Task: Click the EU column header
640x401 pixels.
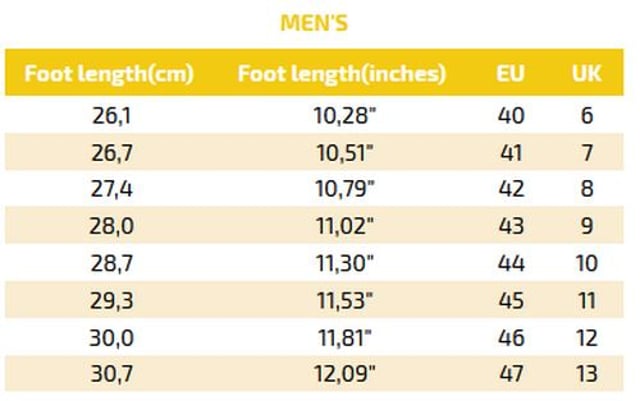Action: click(x=510, y=74)
